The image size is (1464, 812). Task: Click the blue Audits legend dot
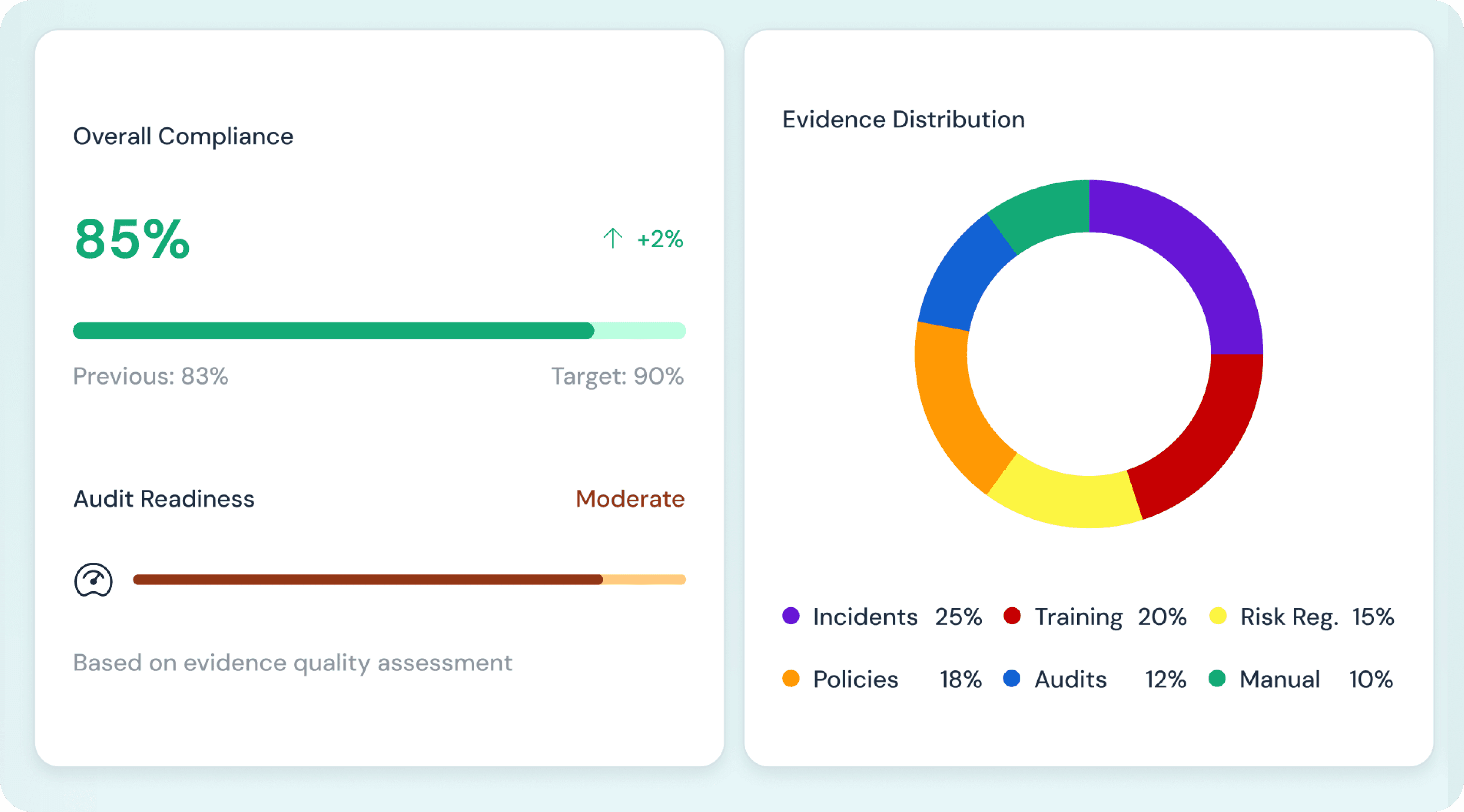(1012, 678)
